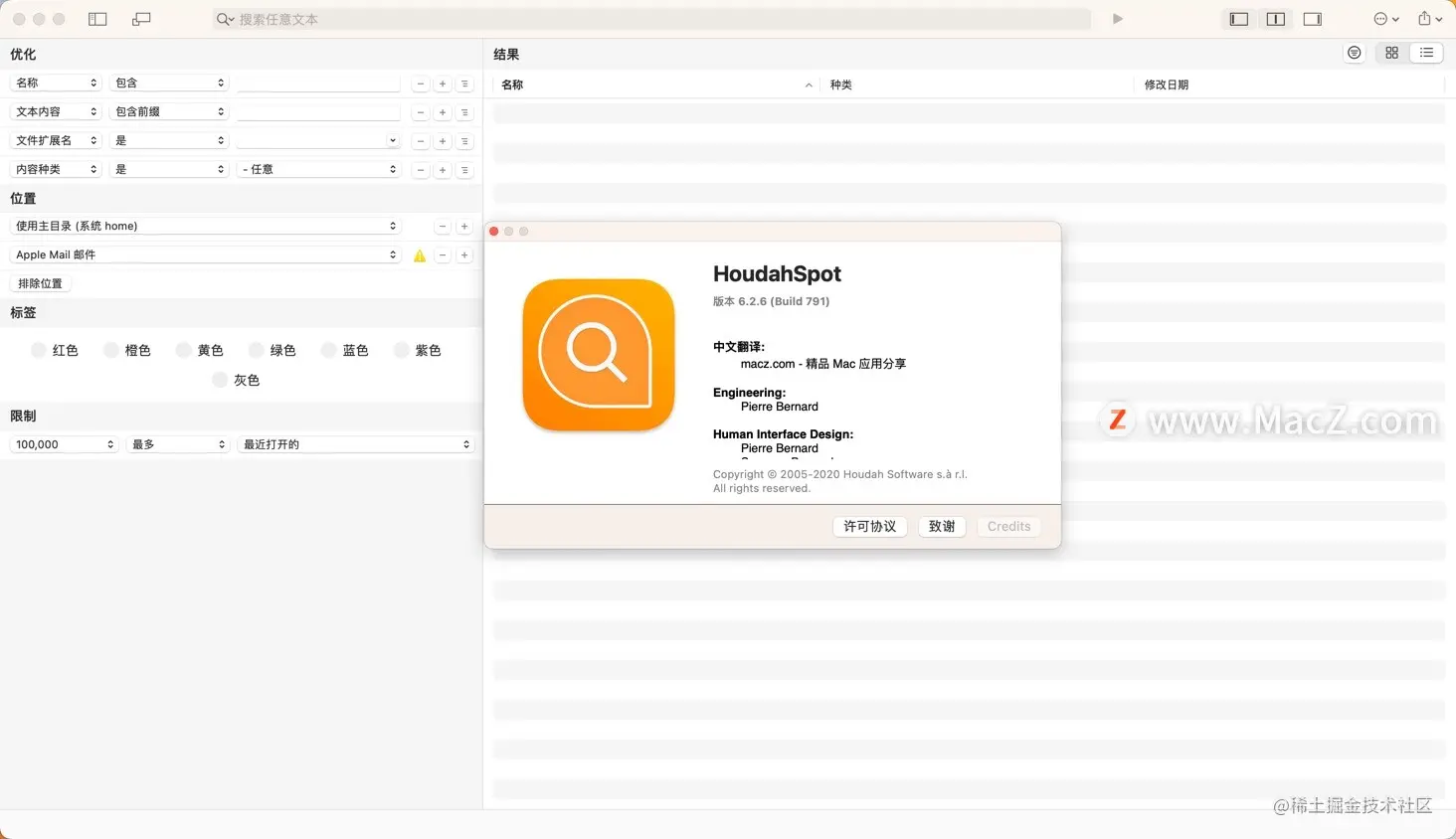Add a location after the home directory row
Screen dimensions: 1456x839
coord(464,227)
